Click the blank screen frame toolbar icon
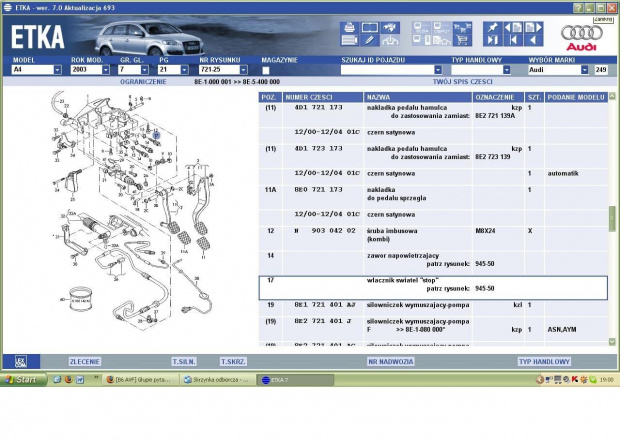The height and width of the screenshot is (442, 620). click(x=370, y=28)
